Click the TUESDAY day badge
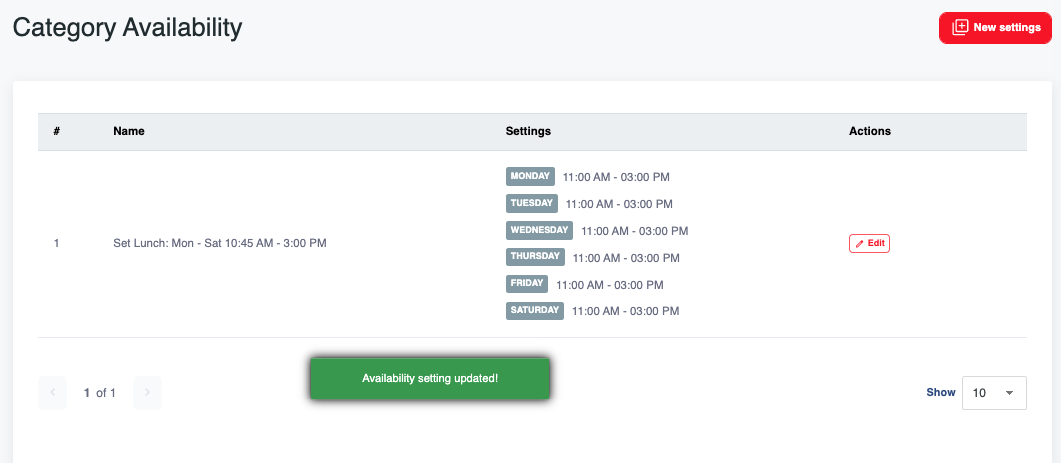This screenshot has height=463, width=1061. pyautogui.click(x=531, y=203)
